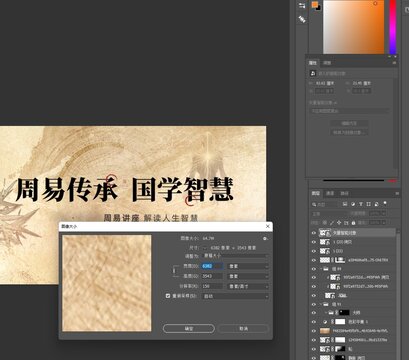Open the 调整为 fit-to preset dropdown
The image size is (409, 360).
pos(235,256)
